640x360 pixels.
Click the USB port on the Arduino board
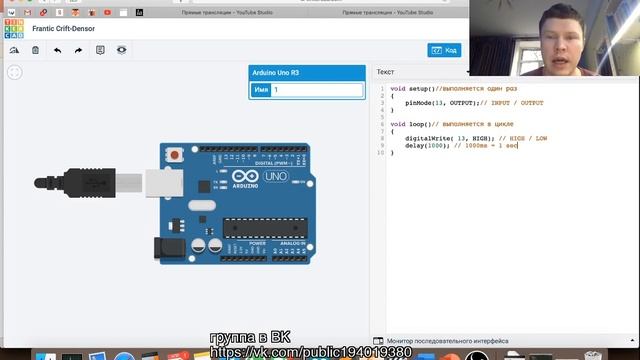point(164,183)
